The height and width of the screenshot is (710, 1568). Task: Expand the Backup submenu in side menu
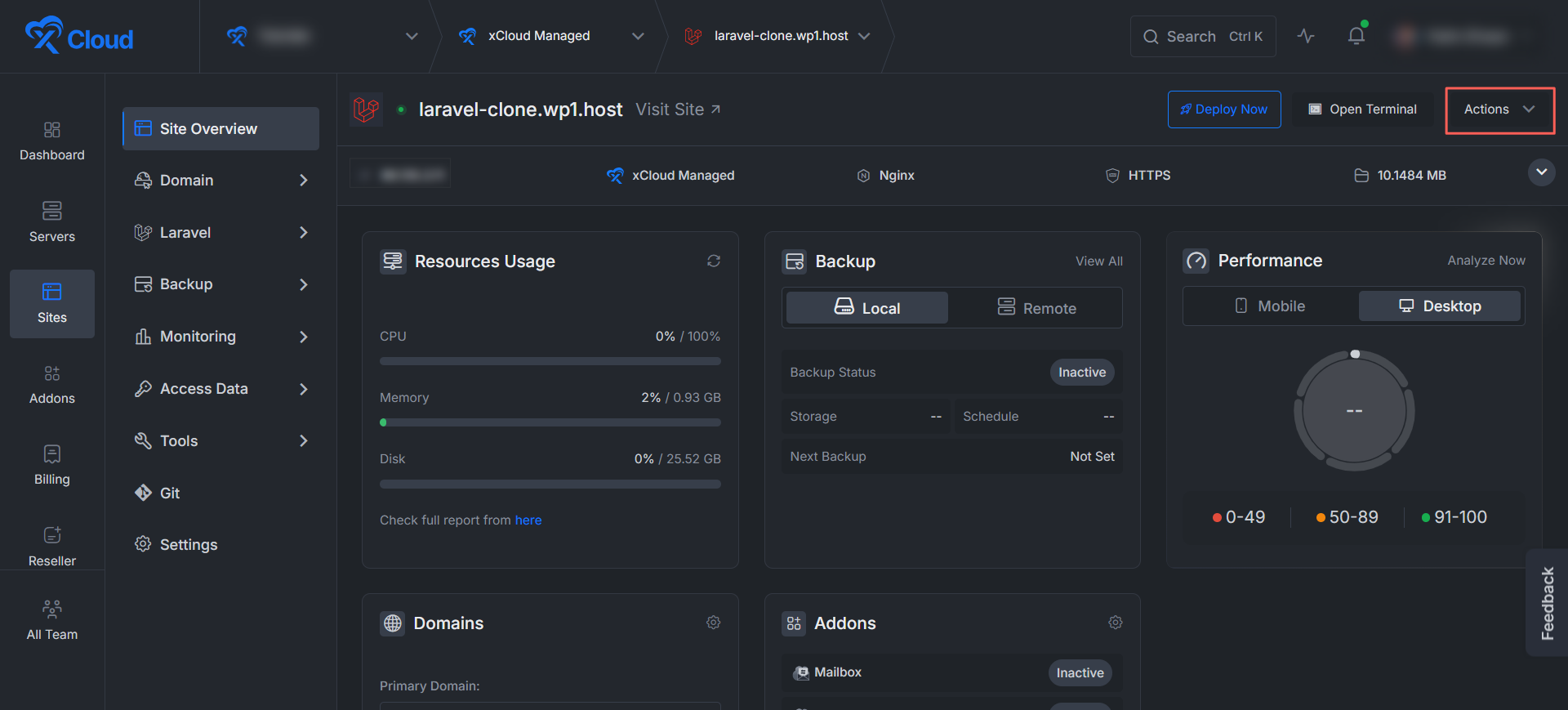pyautogui.click(x=220, y=284)
